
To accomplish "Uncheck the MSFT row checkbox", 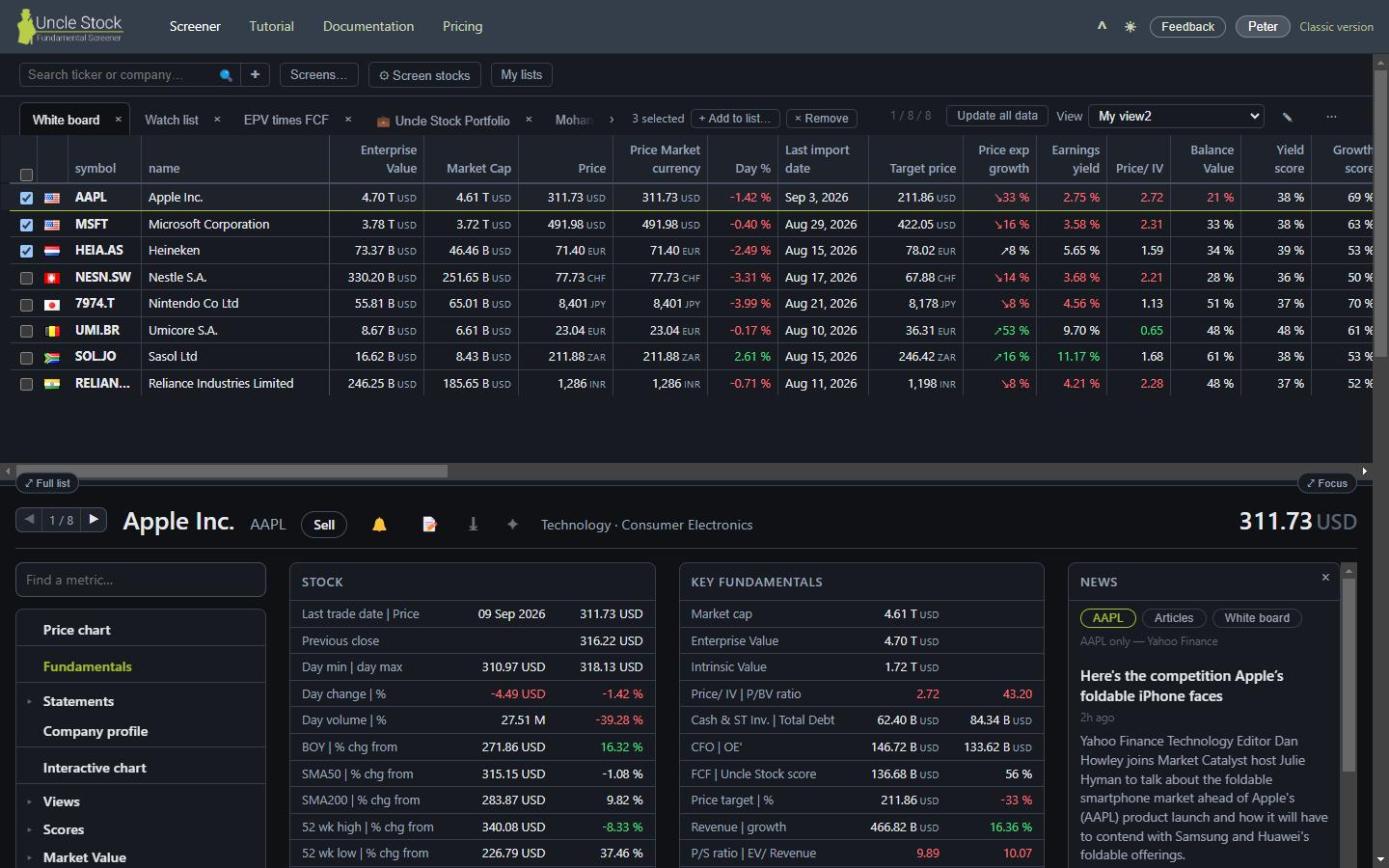I will pyautogui.click(x=27, y=225).
